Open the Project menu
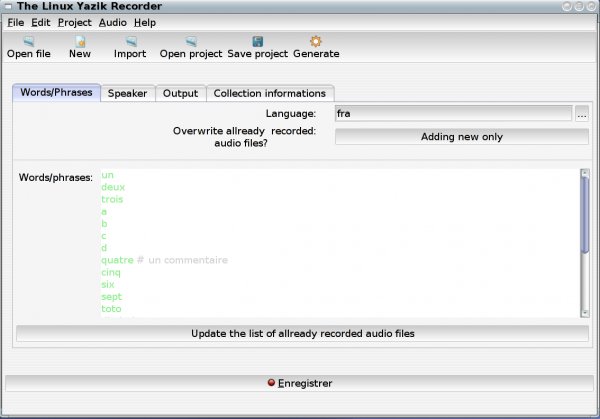600x419 pixels. pos(75,23)
